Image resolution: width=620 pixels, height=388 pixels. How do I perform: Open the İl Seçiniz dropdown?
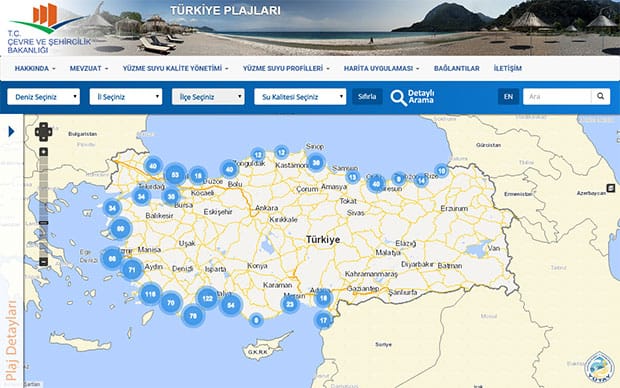pos(126,97)
